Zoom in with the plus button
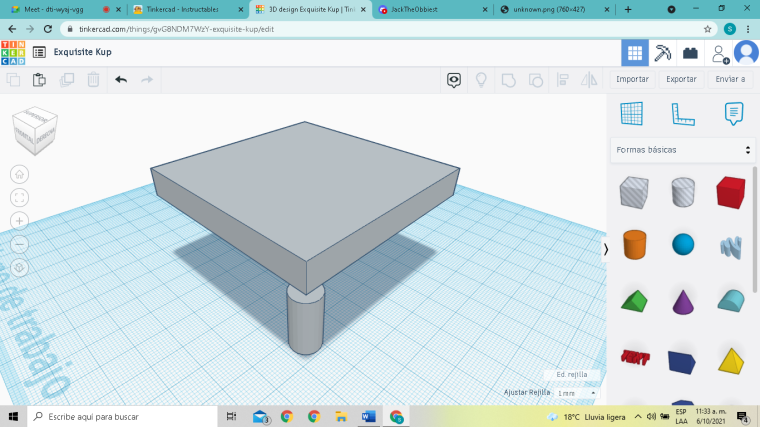 (x=19, y=221)
